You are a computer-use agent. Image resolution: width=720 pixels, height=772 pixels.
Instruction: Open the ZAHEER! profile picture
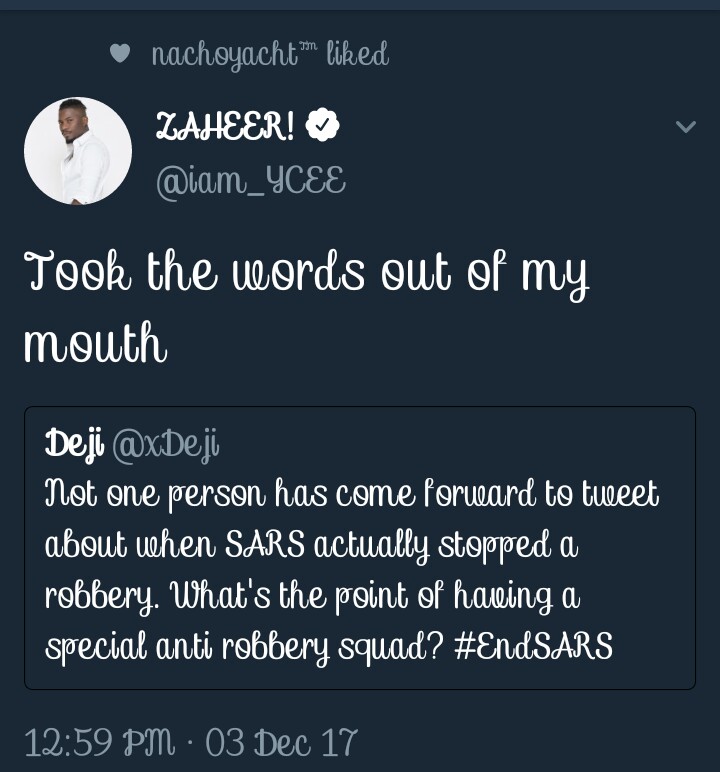(x=78, y=151)
